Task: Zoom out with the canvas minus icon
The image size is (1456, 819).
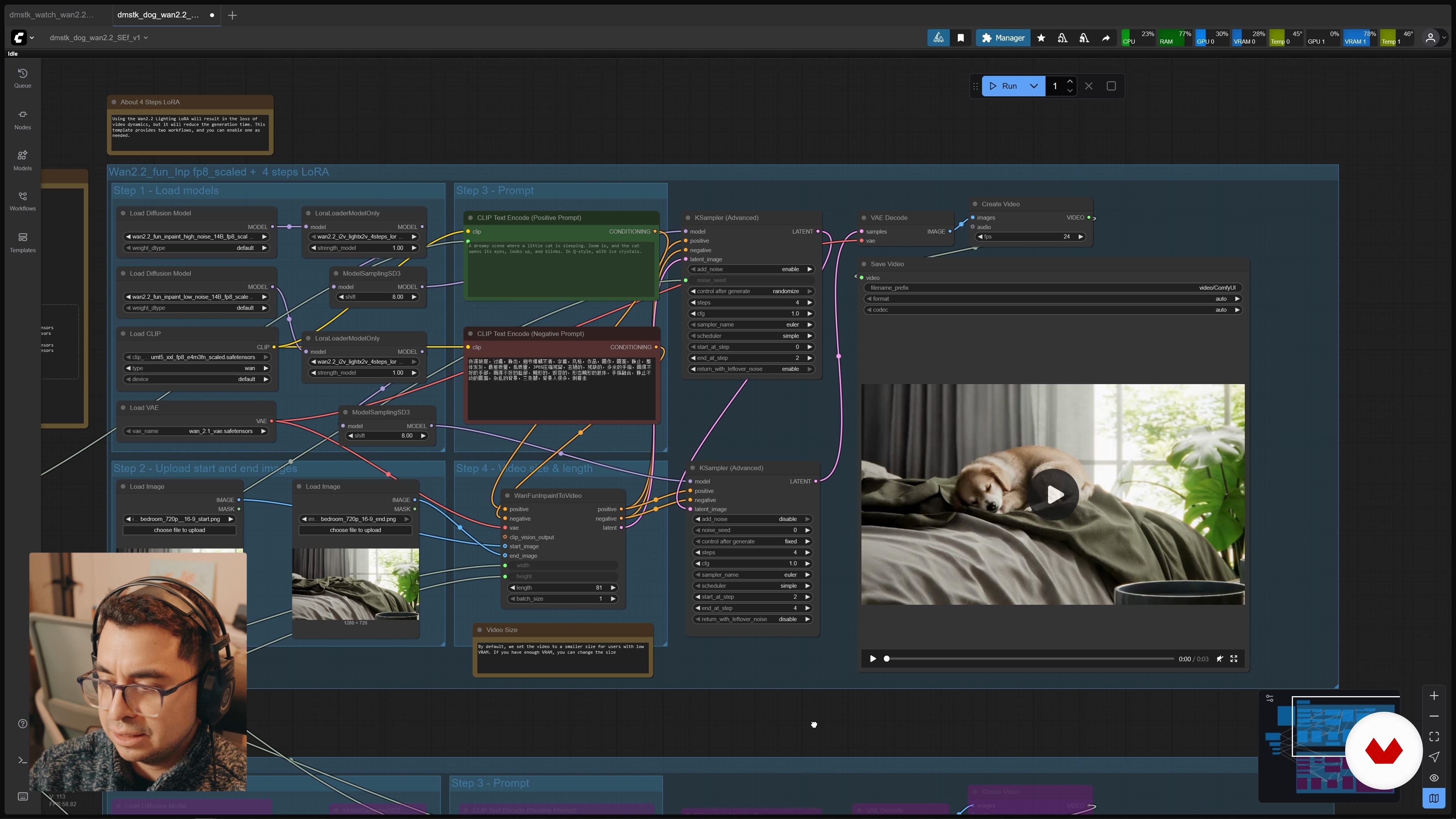Action: pos(1434,716)
